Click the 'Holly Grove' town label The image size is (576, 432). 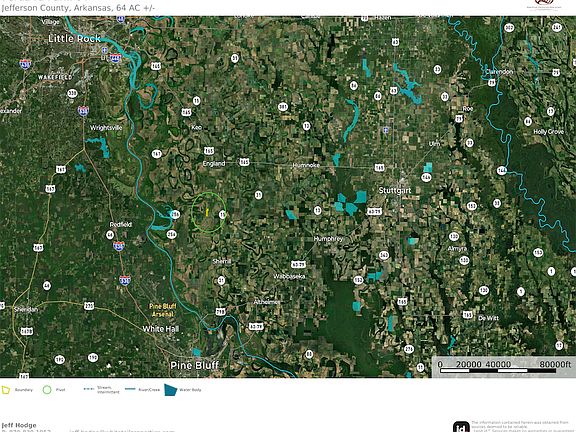[548, 132]
